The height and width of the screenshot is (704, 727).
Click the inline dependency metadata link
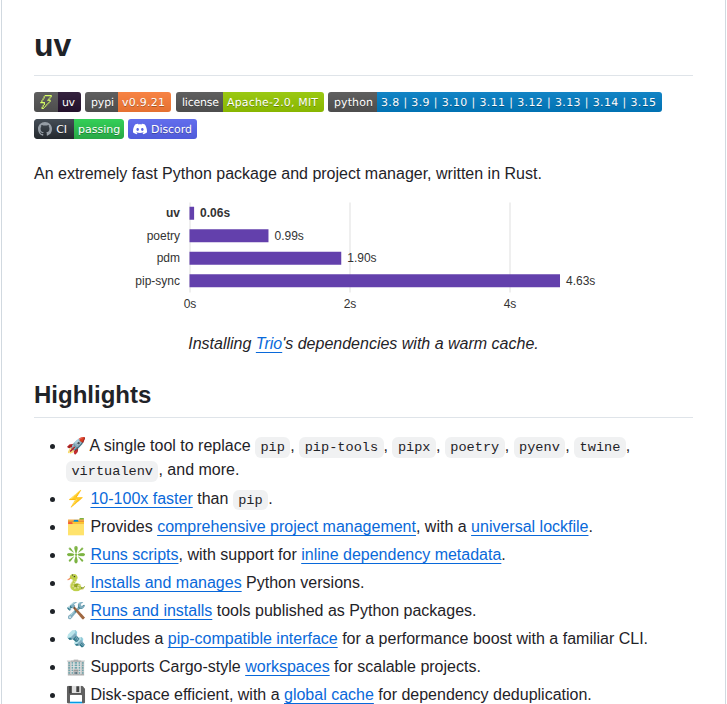point(401,554)
